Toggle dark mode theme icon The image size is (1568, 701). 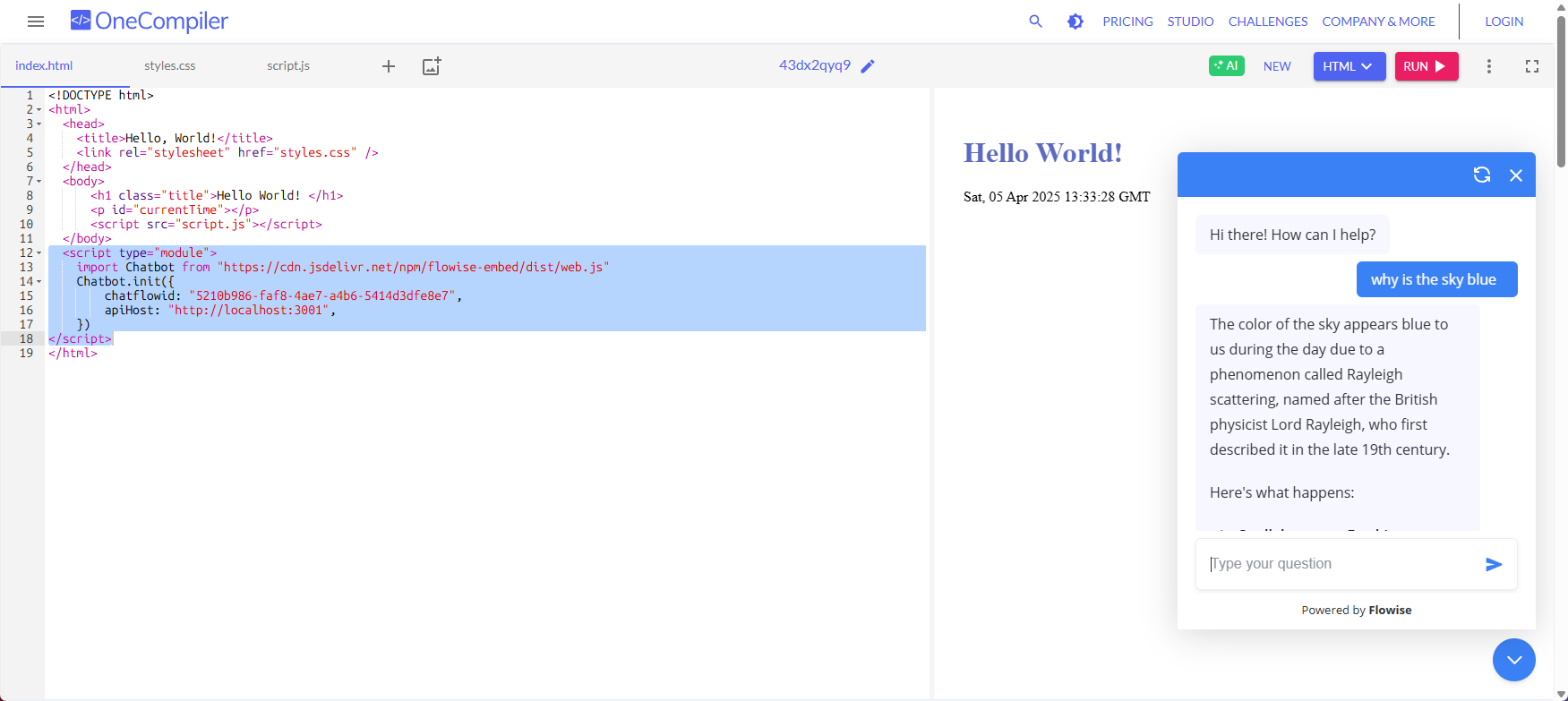[x=1075, y=21]
